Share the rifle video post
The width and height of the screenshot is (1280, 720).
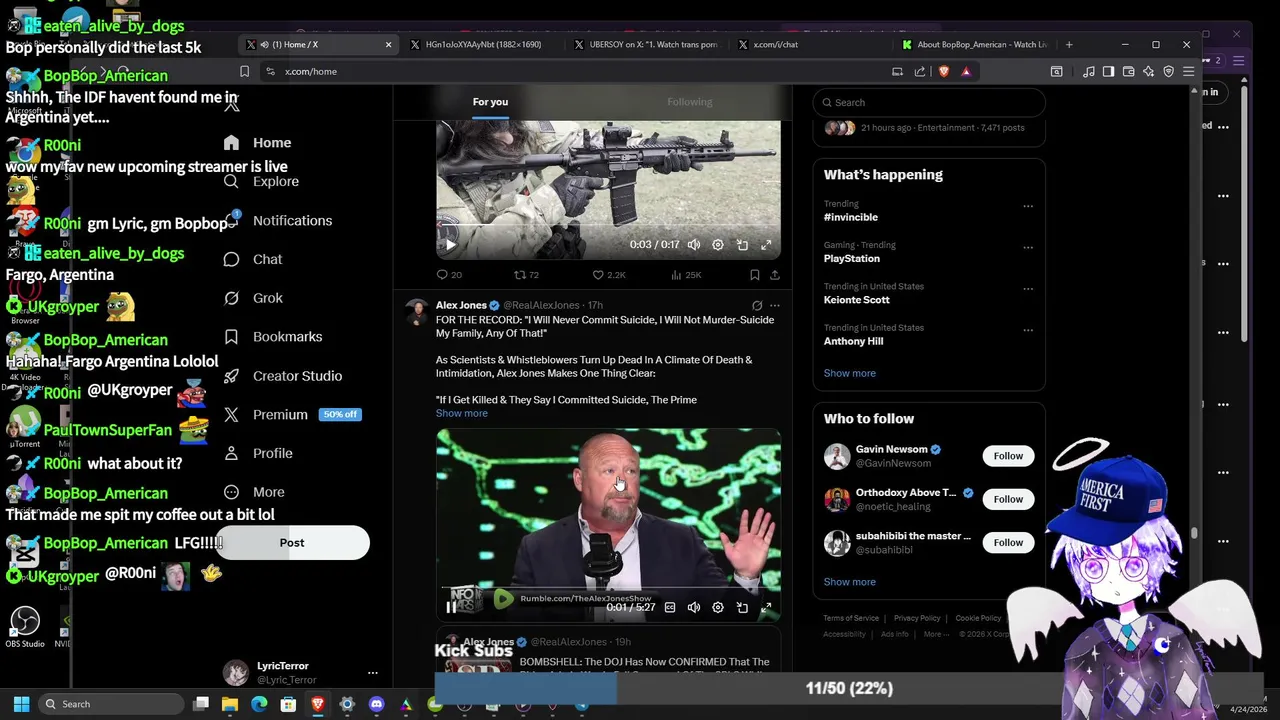pyautogui.click(x=774, y=275)
